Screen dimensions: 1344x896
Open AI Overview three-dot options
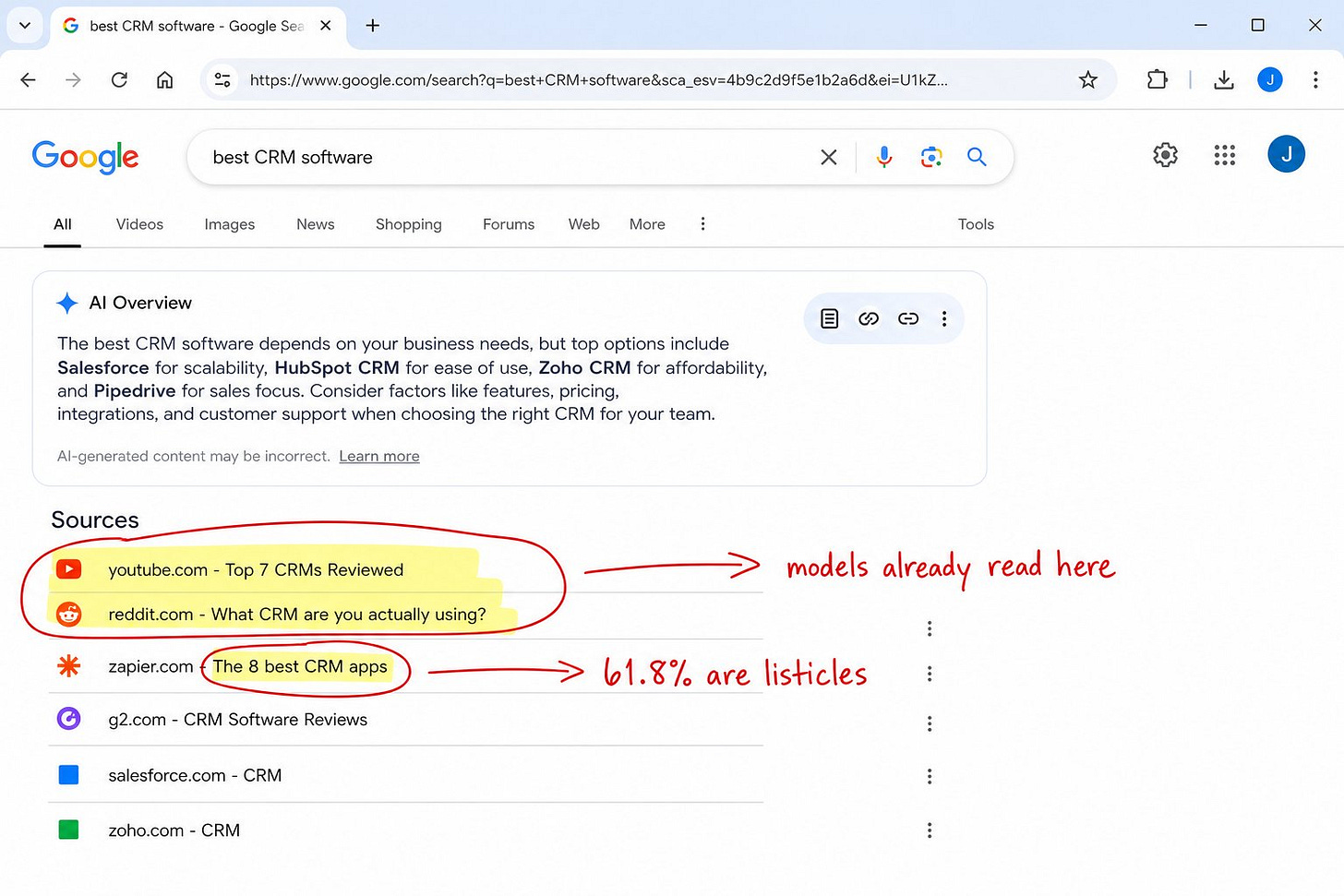tap(944, 318)
